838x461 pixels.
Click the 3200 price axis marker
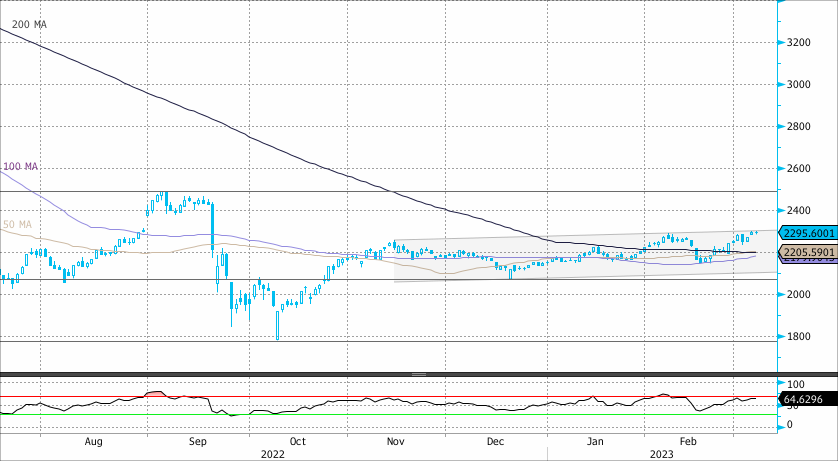[x=799, y=43]
